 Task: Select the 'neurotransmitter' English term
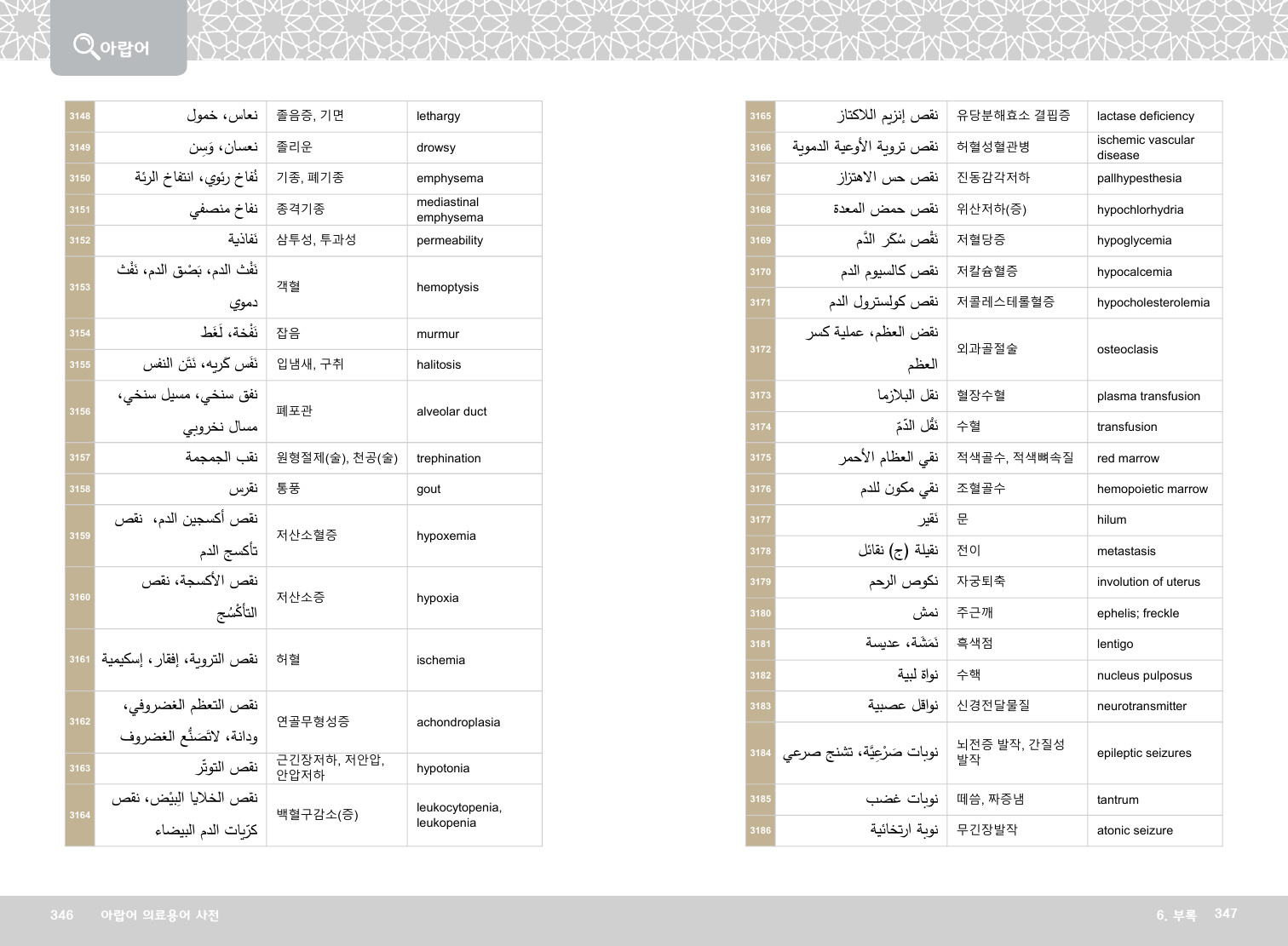tap(1141, 707)
